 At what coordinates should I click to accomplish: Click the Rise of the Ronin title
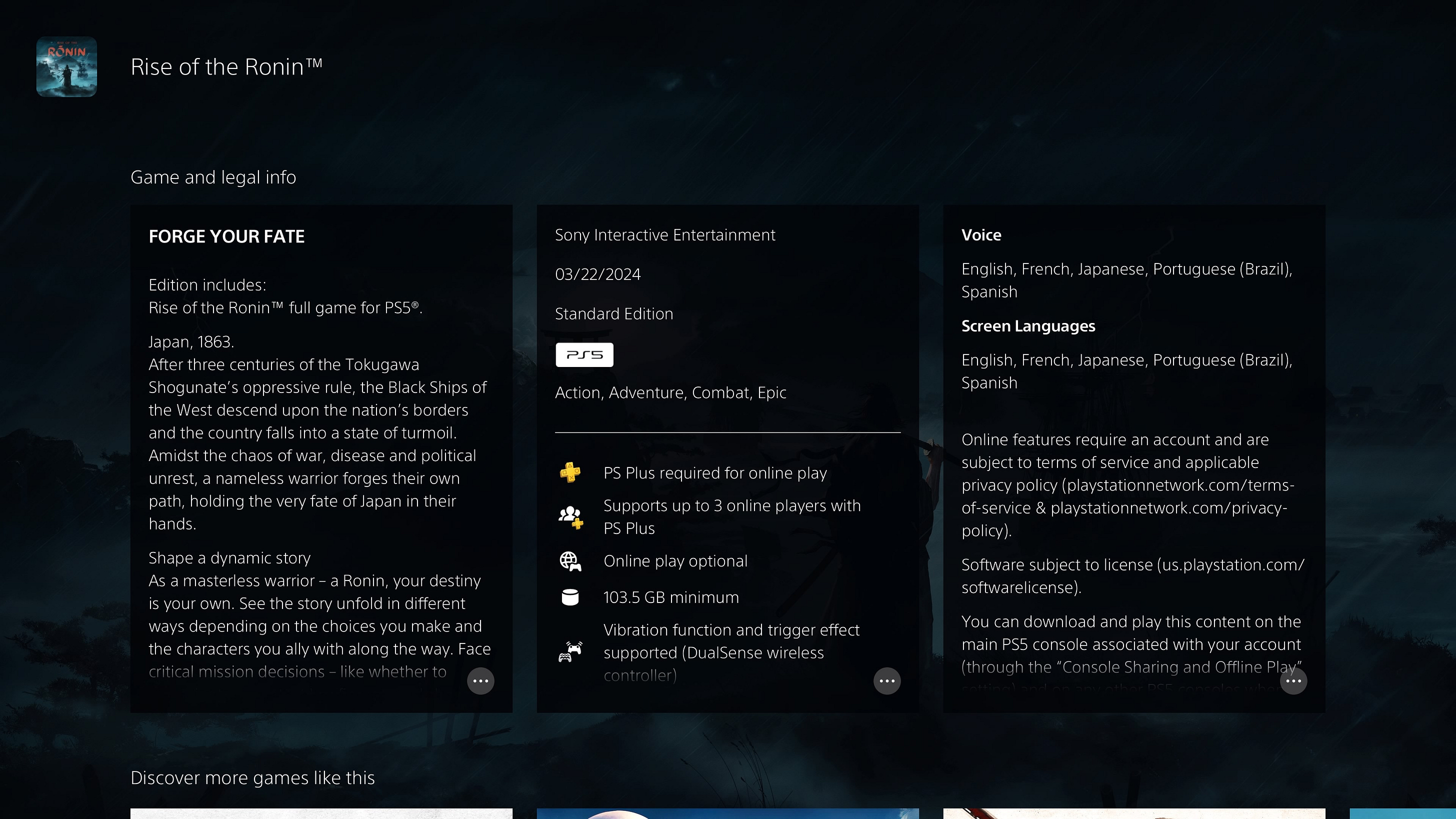pyautogui.click(x=226, y=67)
